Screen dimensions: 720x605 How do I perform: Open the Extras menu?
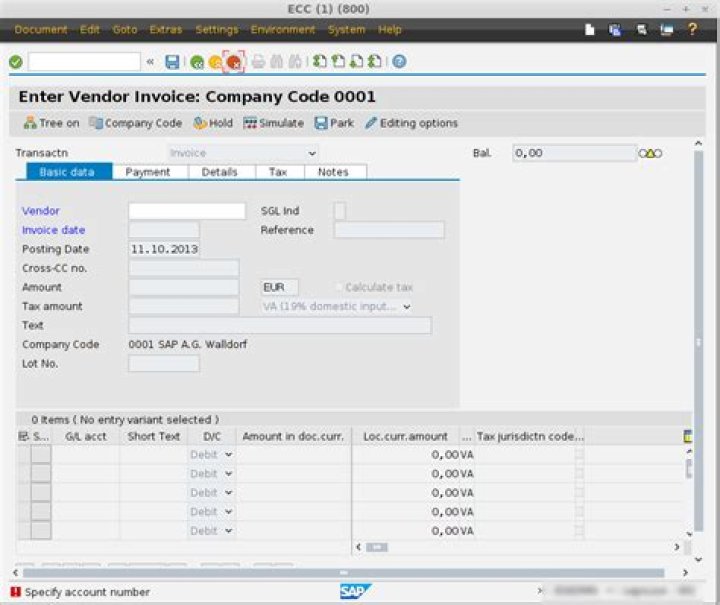click(166, 30)
